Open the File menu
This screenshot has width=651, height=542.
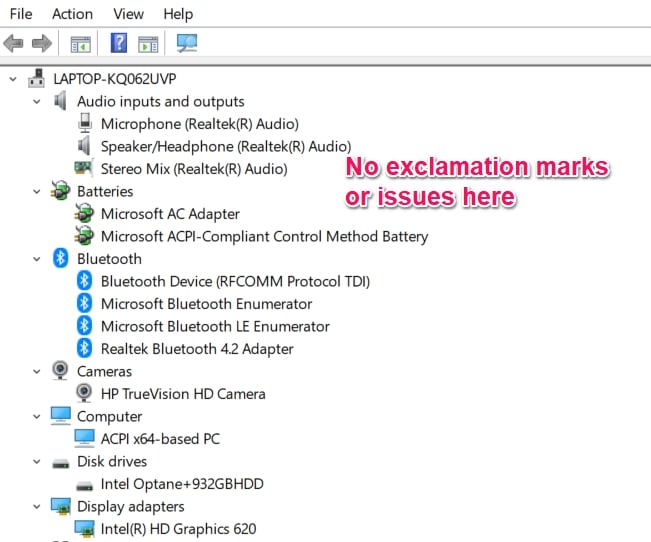point(21,14)
